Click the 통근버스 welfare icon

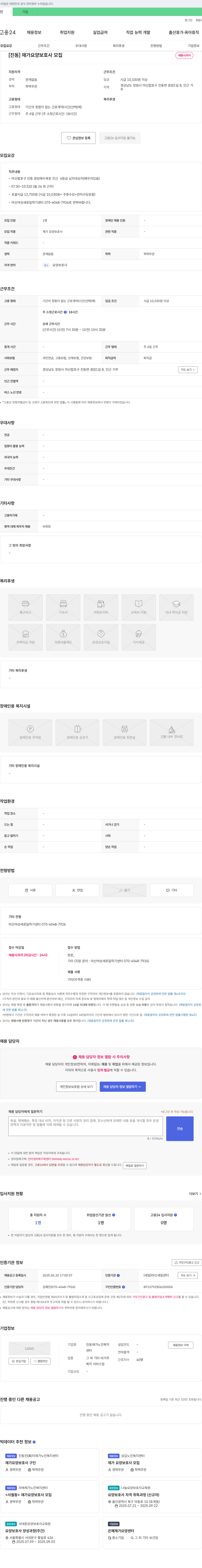click(25, 604)
